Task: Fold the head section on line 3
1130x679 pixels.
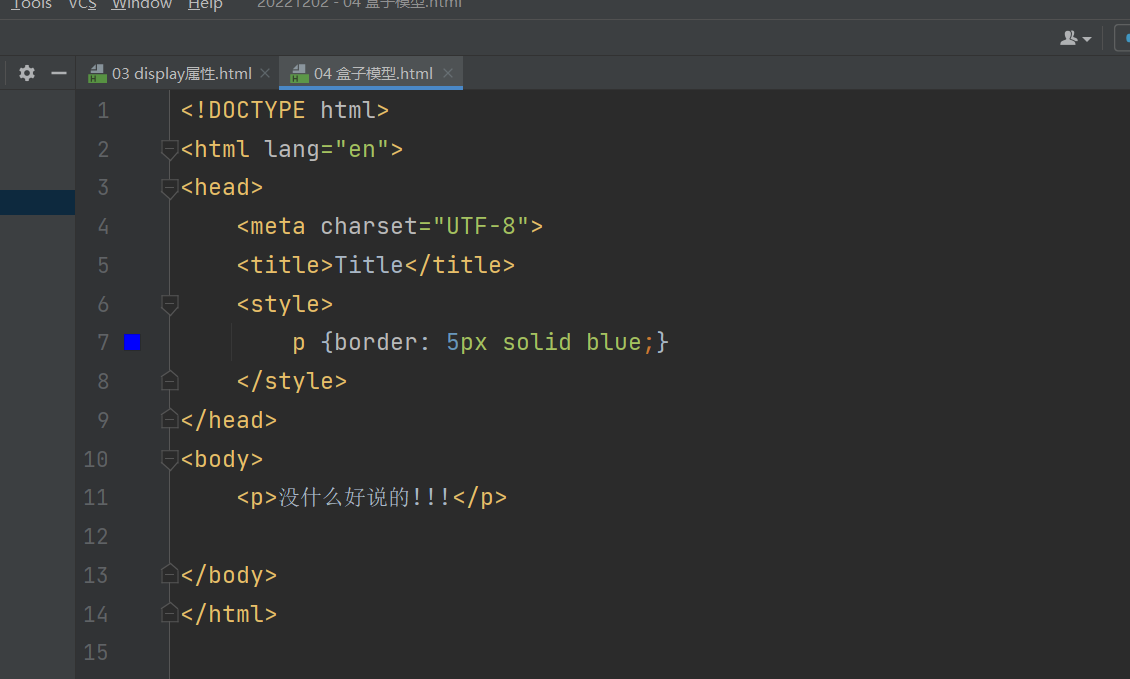Action: 170,188
